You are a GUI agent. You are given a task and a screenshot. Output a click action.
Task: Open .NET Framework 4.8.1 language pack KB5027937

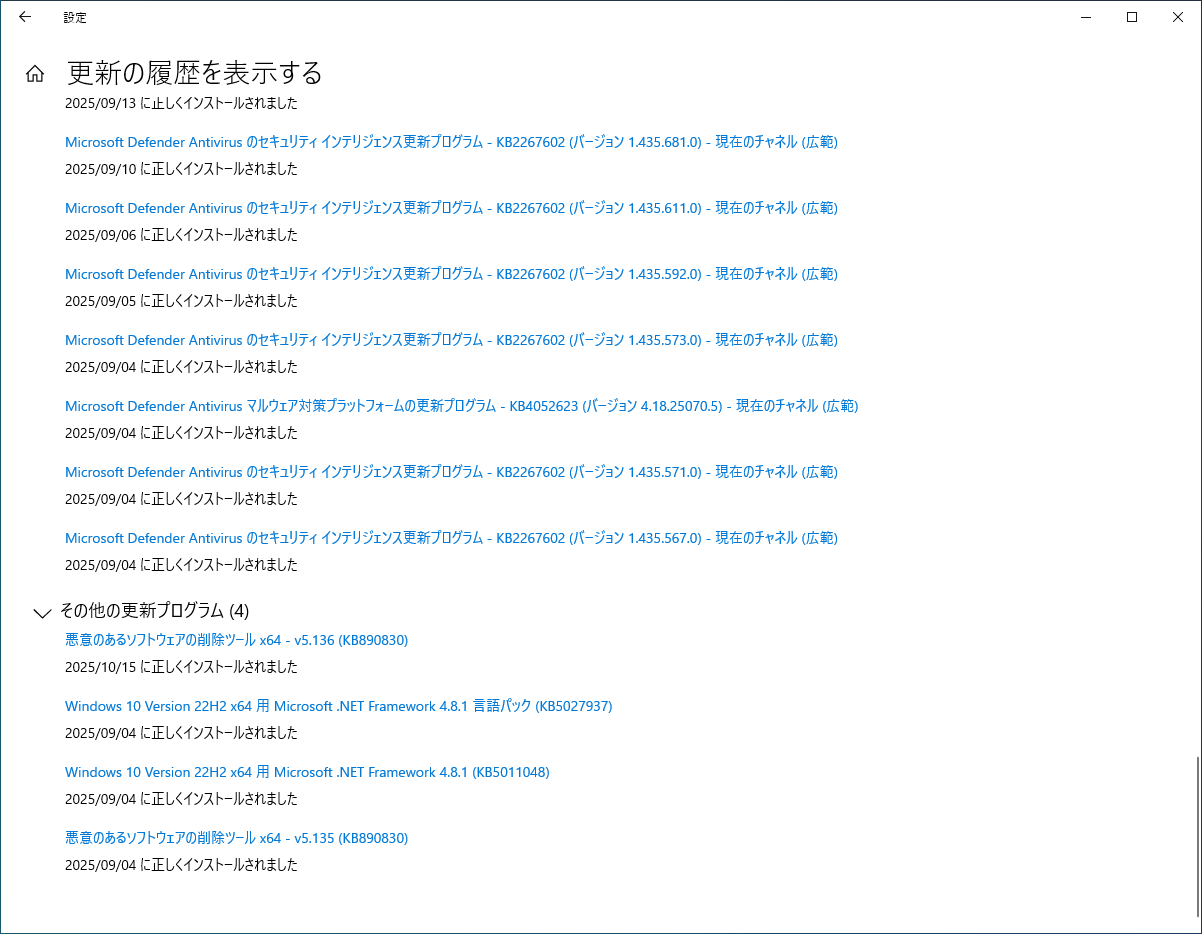coord(338,706)
